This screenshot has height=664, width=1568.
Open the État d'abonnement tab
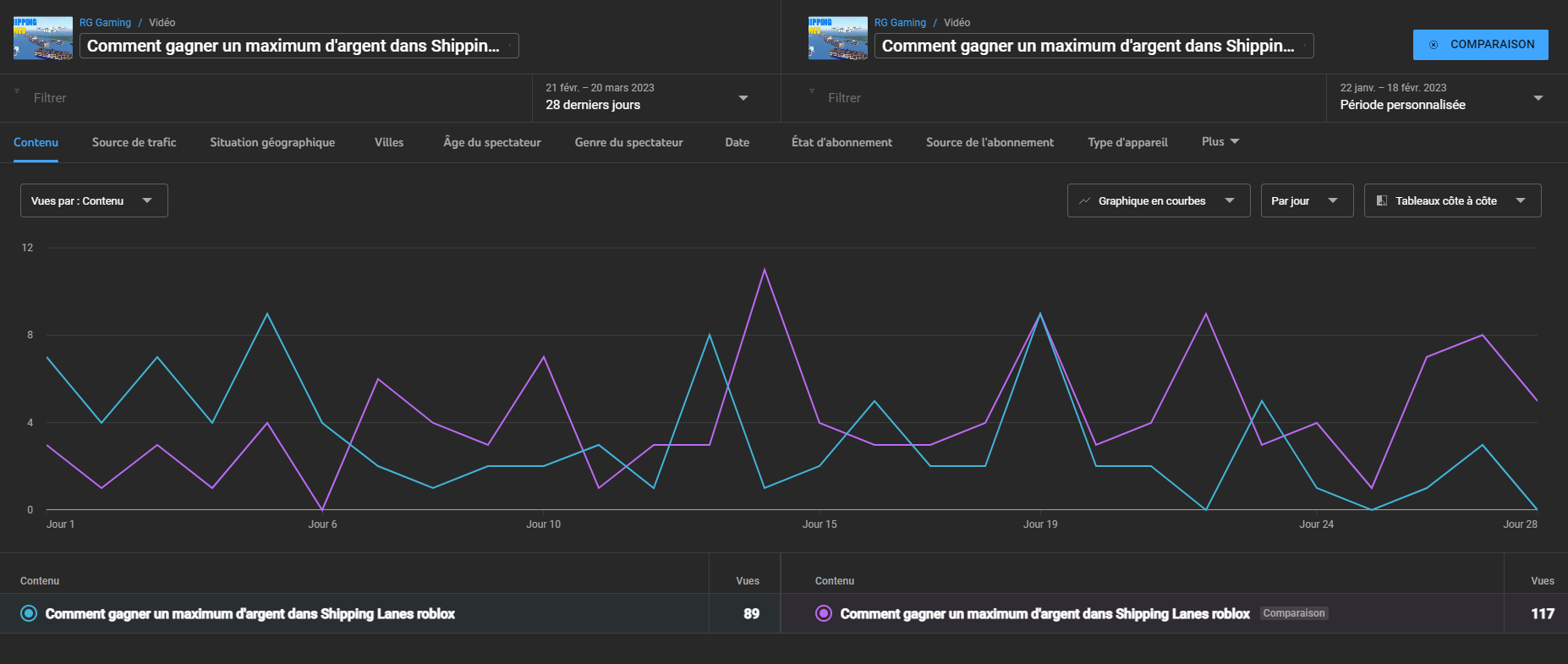pyautogui.click(x=842, y=142)
